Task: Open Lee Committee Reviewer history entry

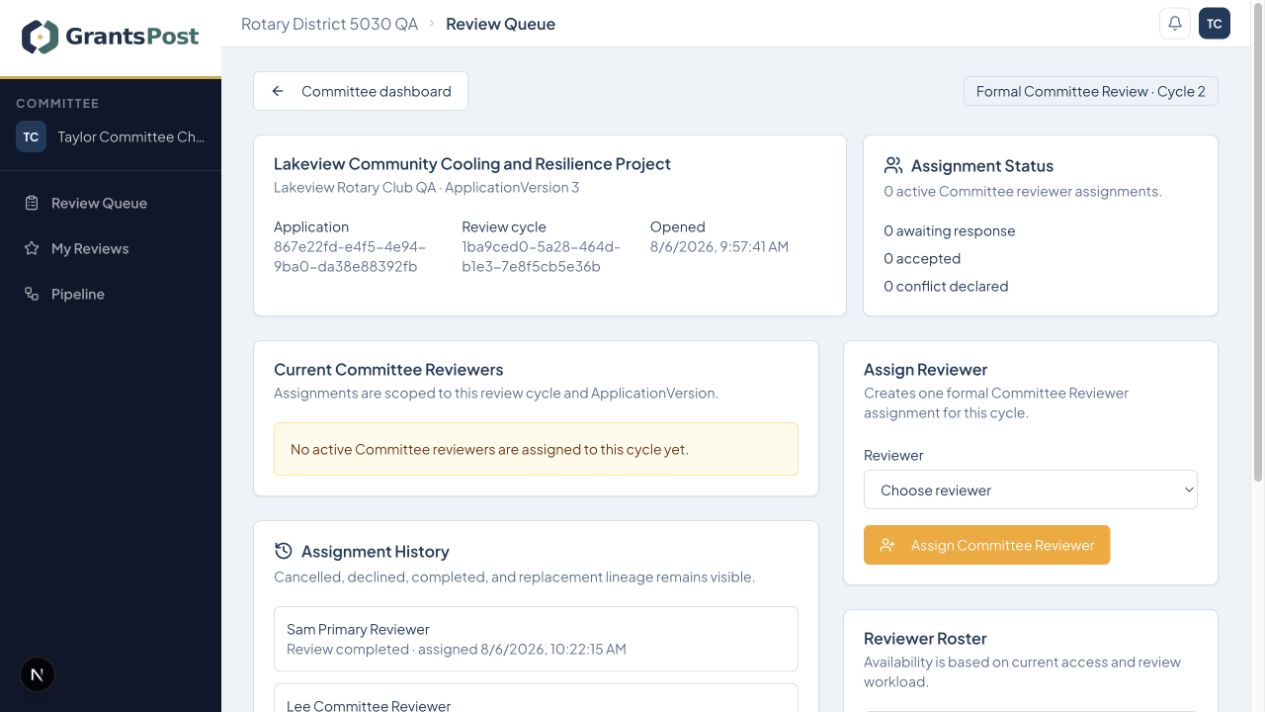Action: coord(536,698)
